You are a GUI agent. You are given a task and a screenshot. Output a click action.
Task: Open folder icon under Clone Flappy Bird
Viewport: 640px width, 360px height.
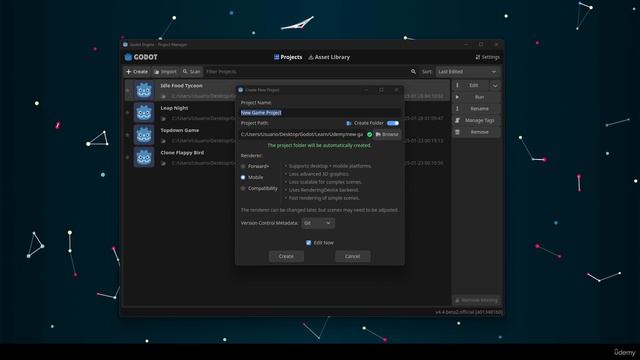click(163, 164)
